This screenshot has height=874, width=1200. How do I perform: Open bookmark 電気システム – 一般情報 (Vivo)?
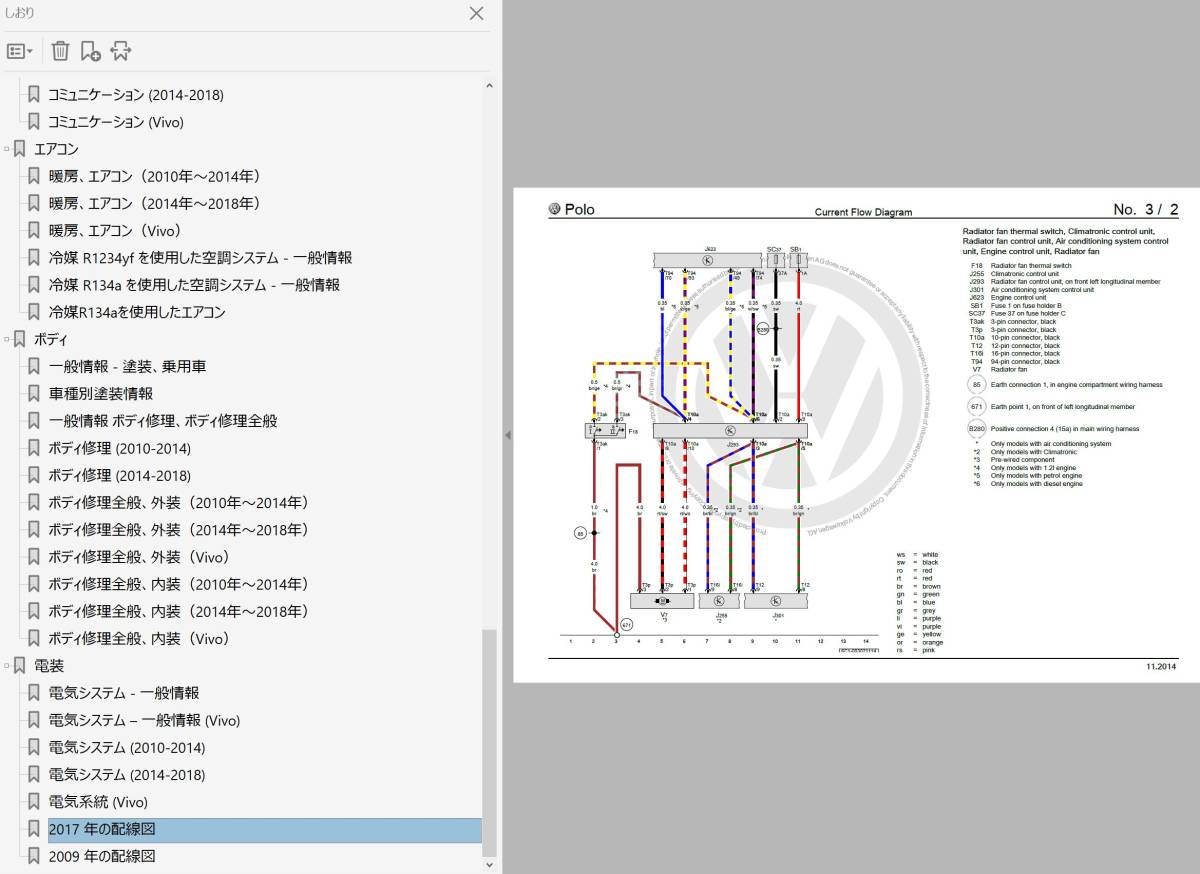[144, 720]
